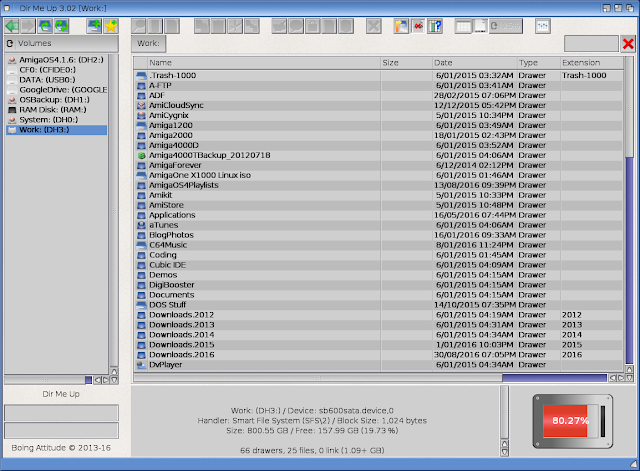Click the info panel scroll-down arrow
640x471 pixels.
point(504,452)
